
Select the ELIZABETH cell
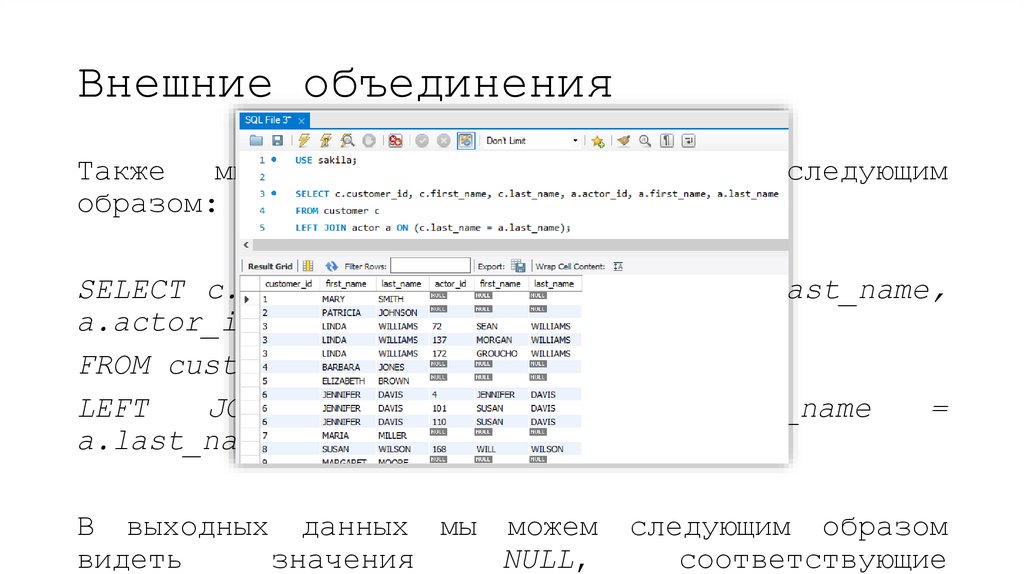click(x=344, y=381)
